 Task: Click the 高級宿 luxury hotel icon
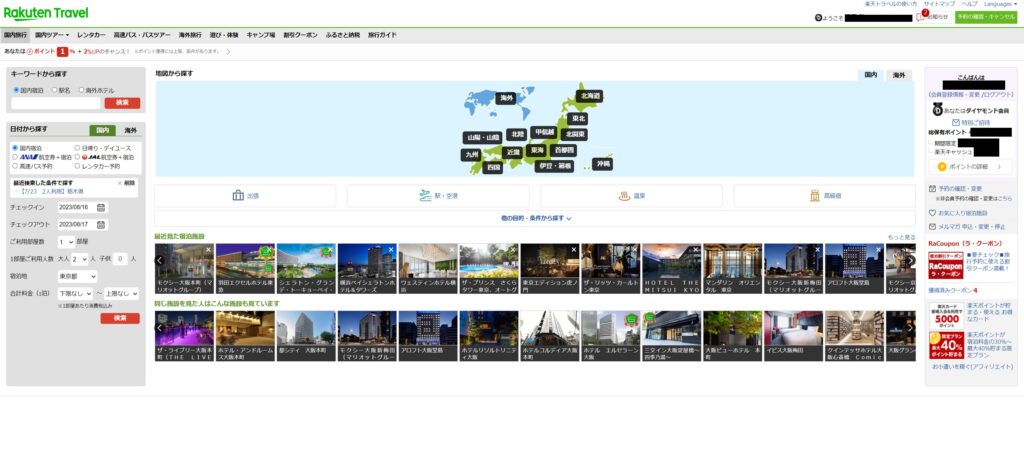[814, 196]
